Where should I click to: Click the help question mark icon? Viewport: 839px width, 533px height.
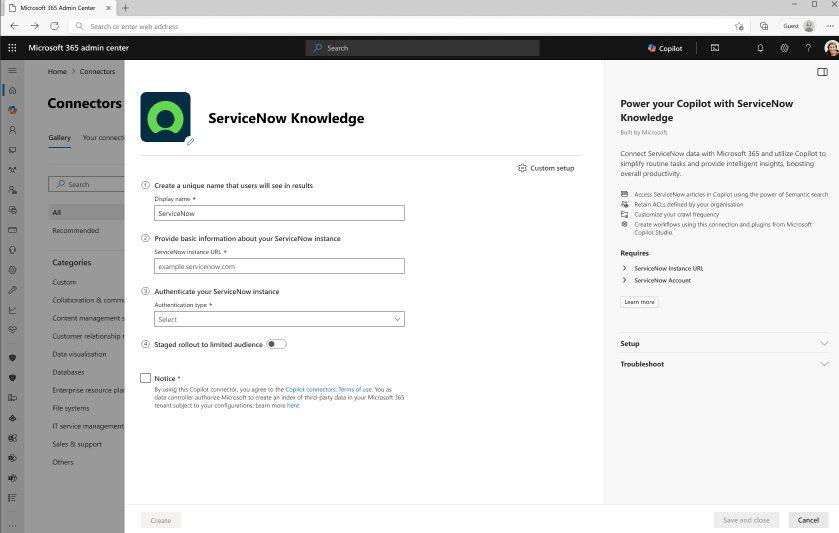pyautogui.click(x=808, y=48)
